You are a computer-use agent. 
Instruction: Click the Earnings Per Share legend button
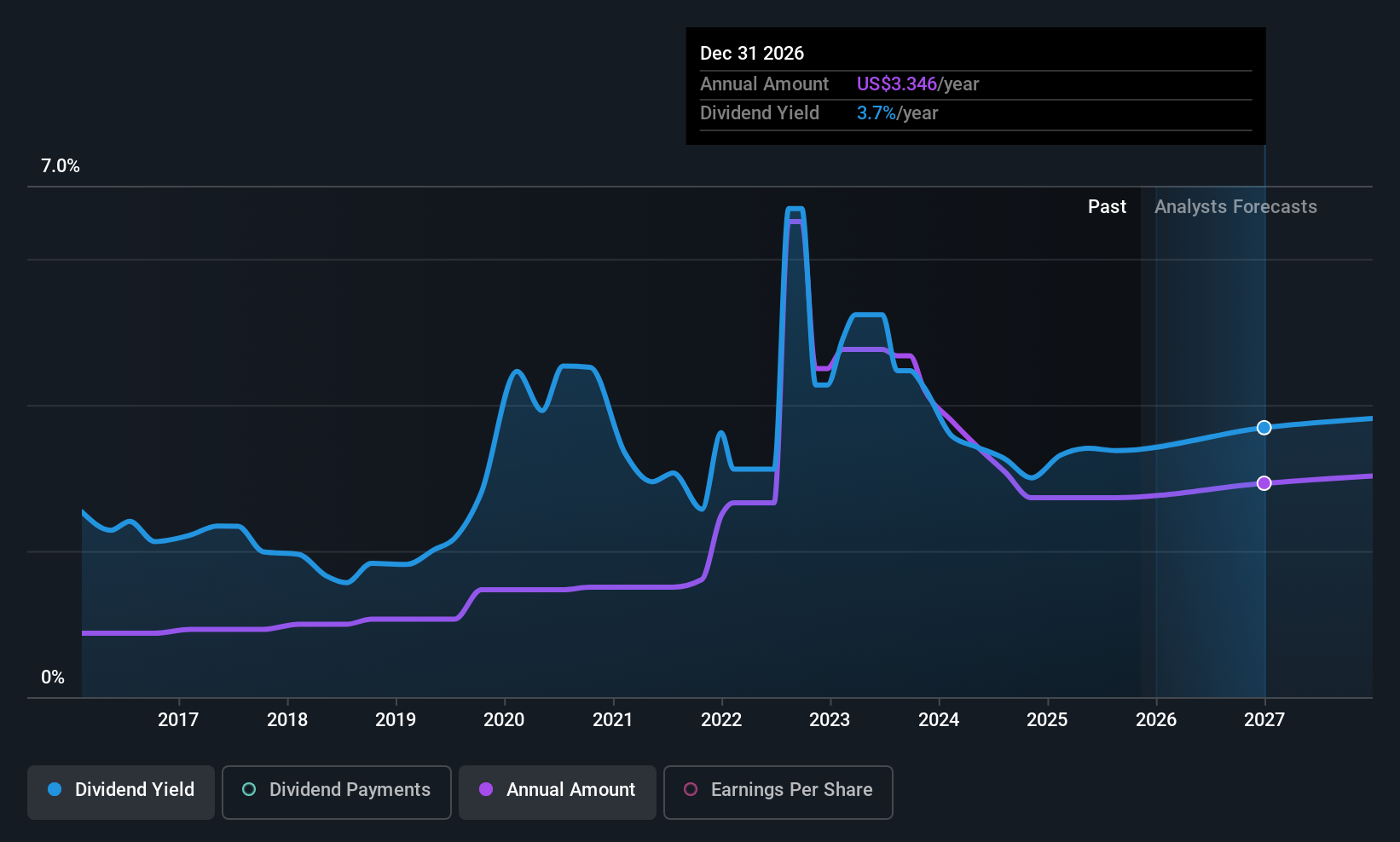pyautogui.click(x=778, y=791)
